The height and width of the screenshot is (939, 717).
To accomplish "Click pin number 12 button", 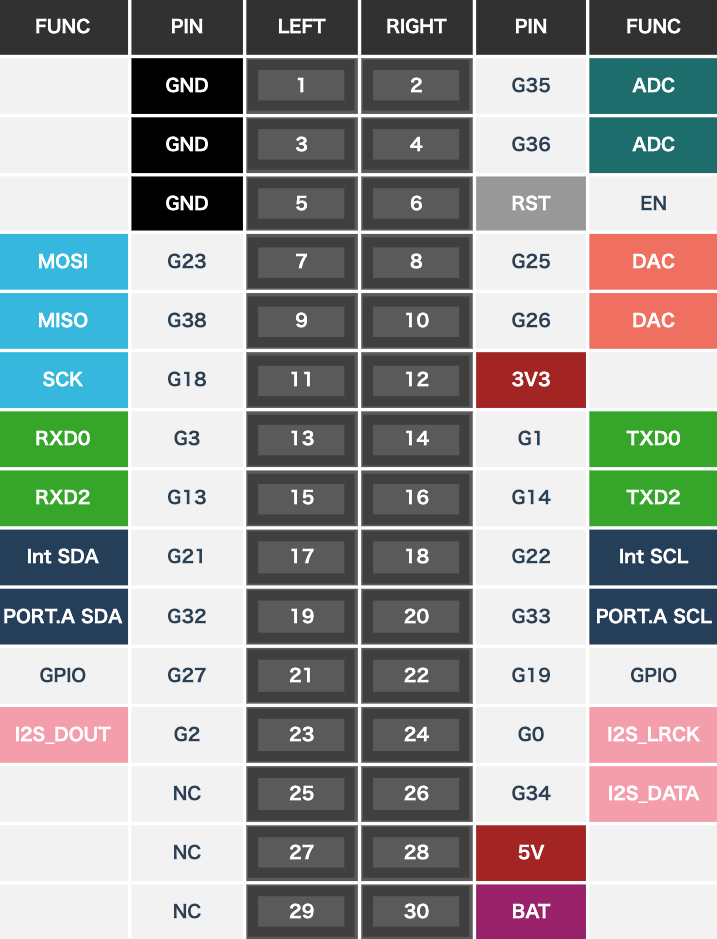I will (x=416, y=380).
